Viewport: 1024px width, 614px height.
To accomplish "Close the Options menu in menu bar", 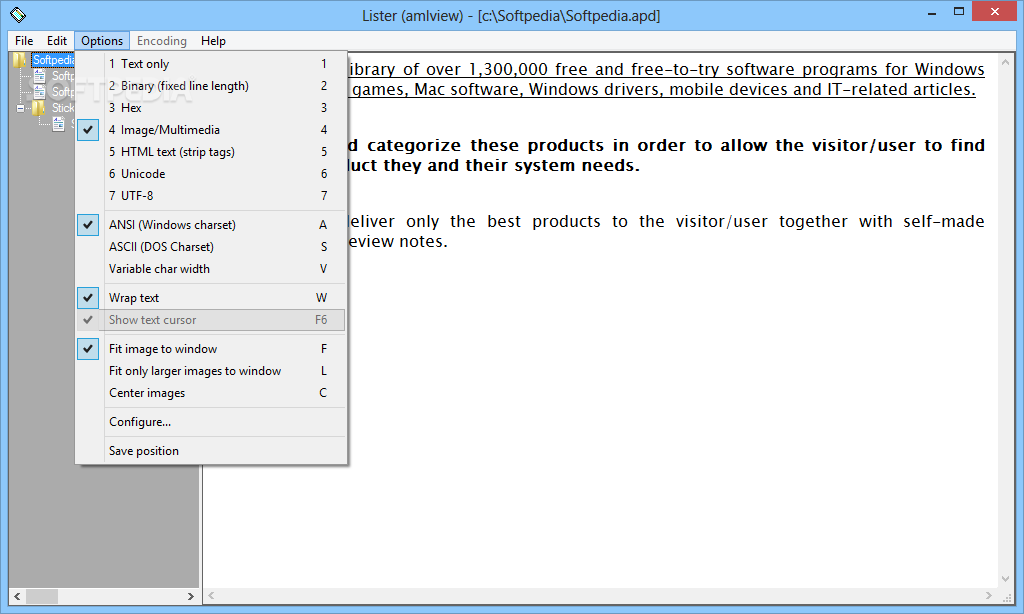I will (102, 40).
